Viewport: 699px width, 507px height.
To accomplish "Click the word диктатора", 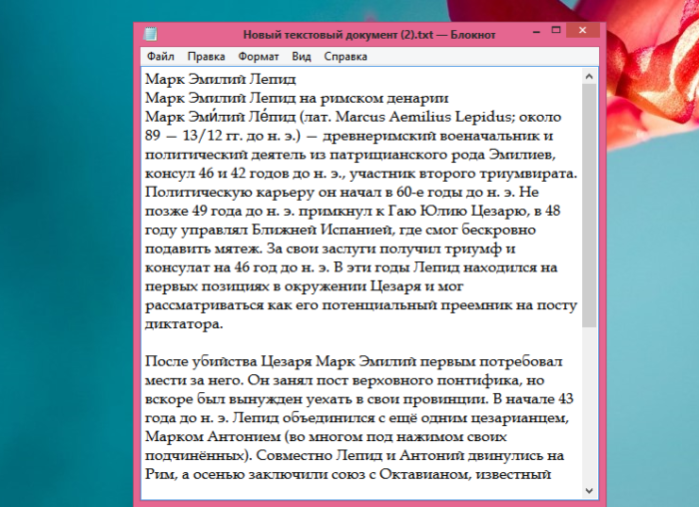I will click(184, 324).
